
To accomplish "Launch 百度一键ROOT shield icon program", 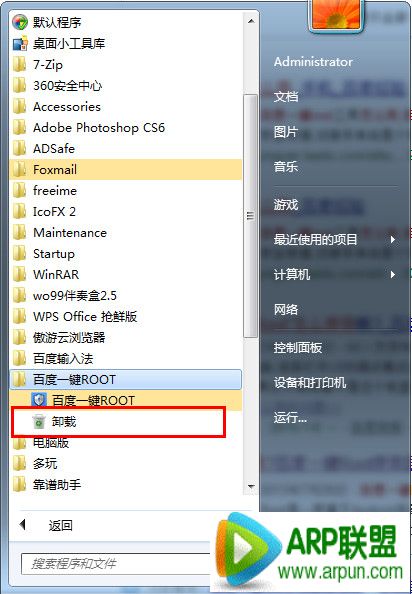I will tap(39, 400).
